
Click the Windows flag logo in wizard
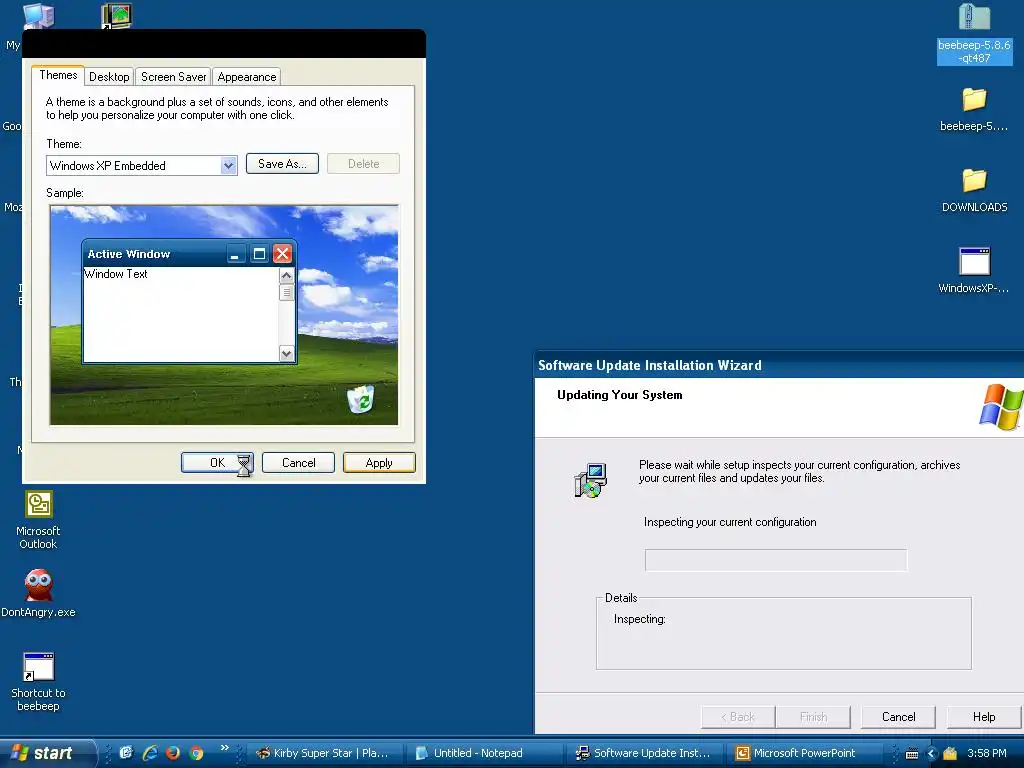(1001, 407)
